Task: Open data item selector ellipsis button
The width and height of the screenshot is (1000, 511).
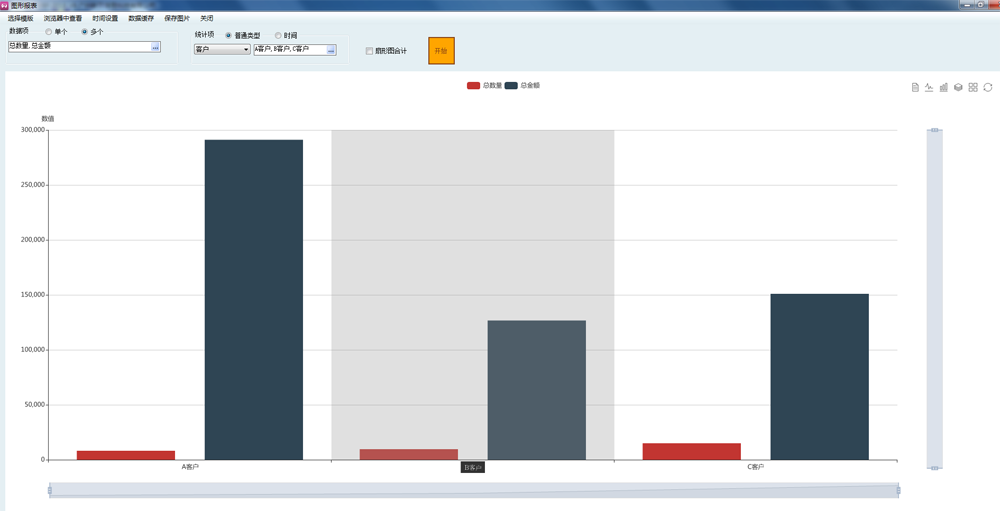Action: (155, 47)
